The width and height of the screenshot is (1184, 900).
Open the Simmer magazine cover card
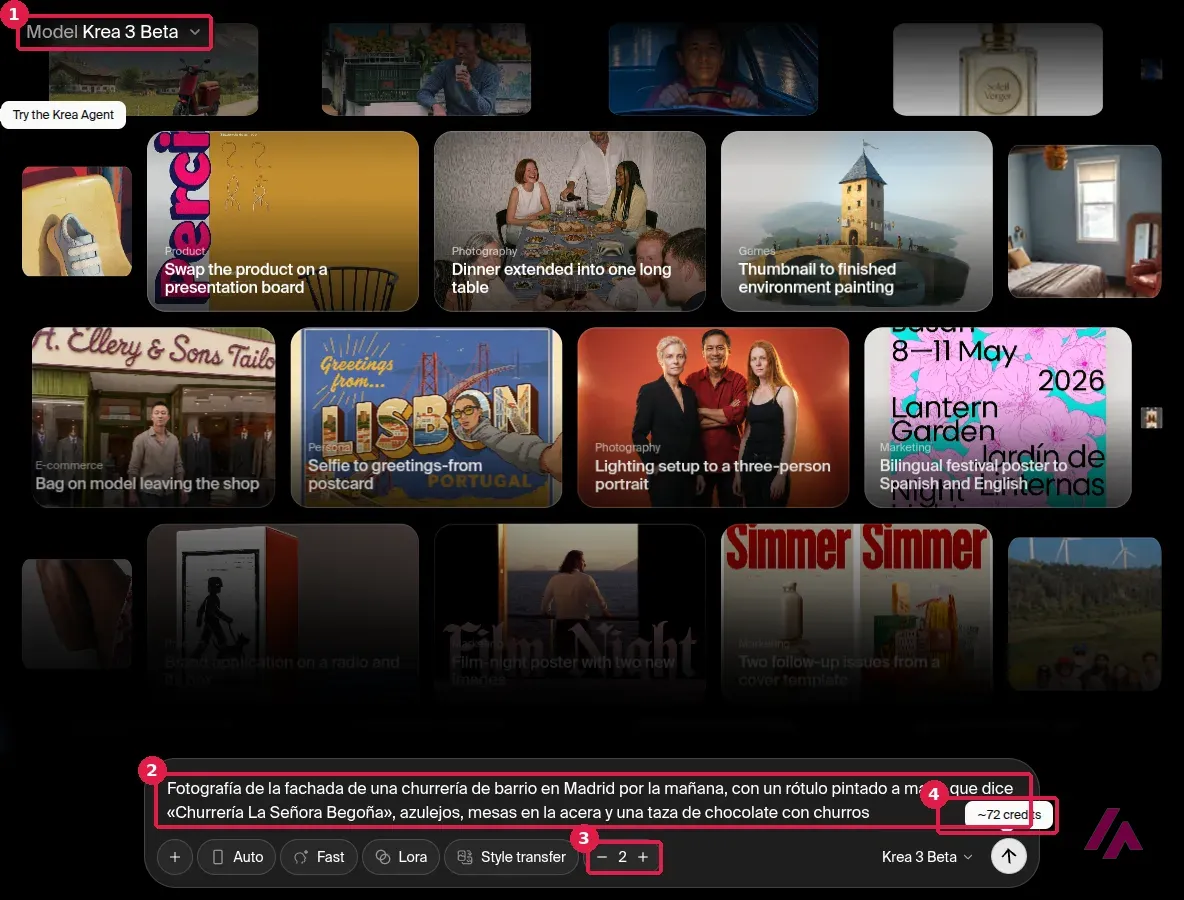click(x=857, y=613)
